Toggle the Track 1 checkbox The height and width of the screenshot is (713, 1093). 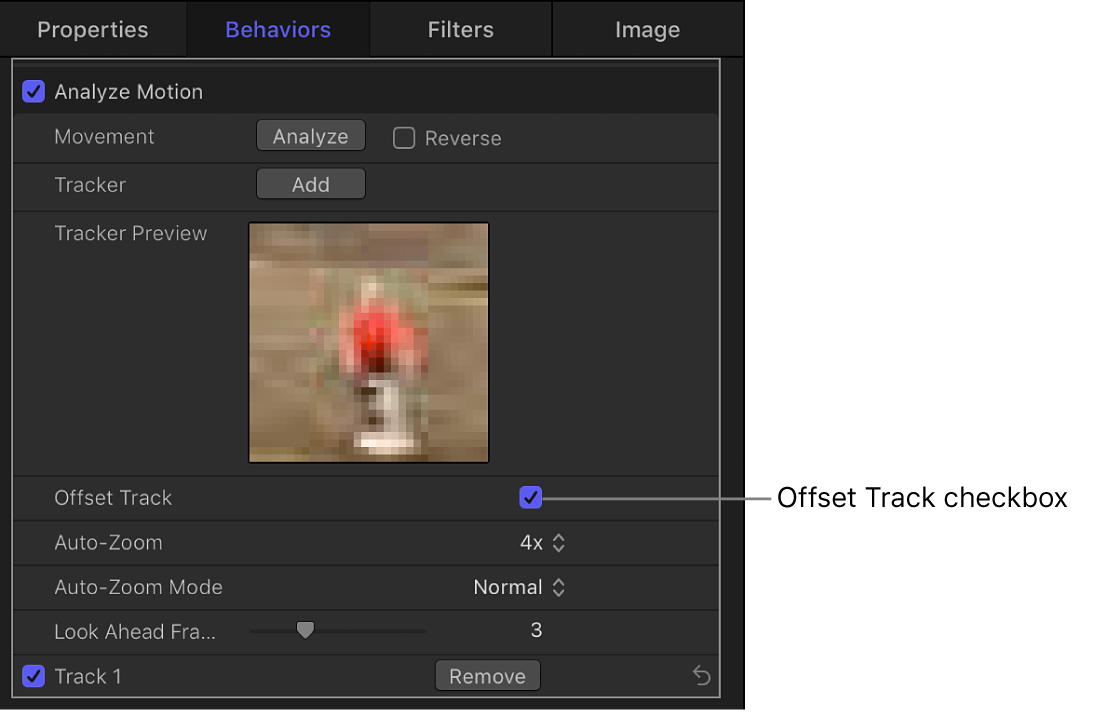[x=34, y=677]
